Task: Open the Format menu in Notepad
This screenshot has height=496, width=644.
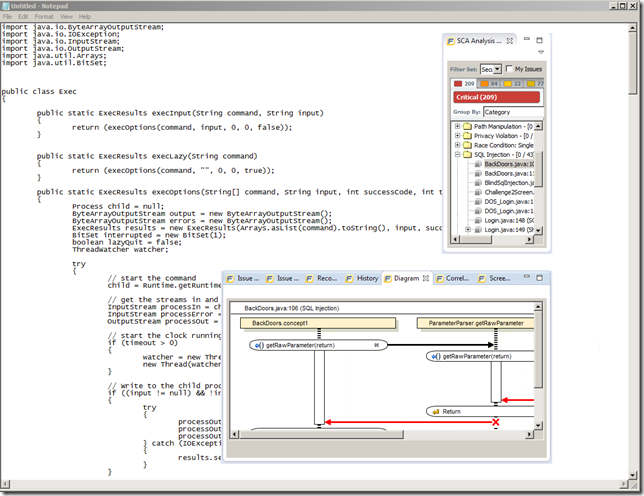Action: coord(44,17)
